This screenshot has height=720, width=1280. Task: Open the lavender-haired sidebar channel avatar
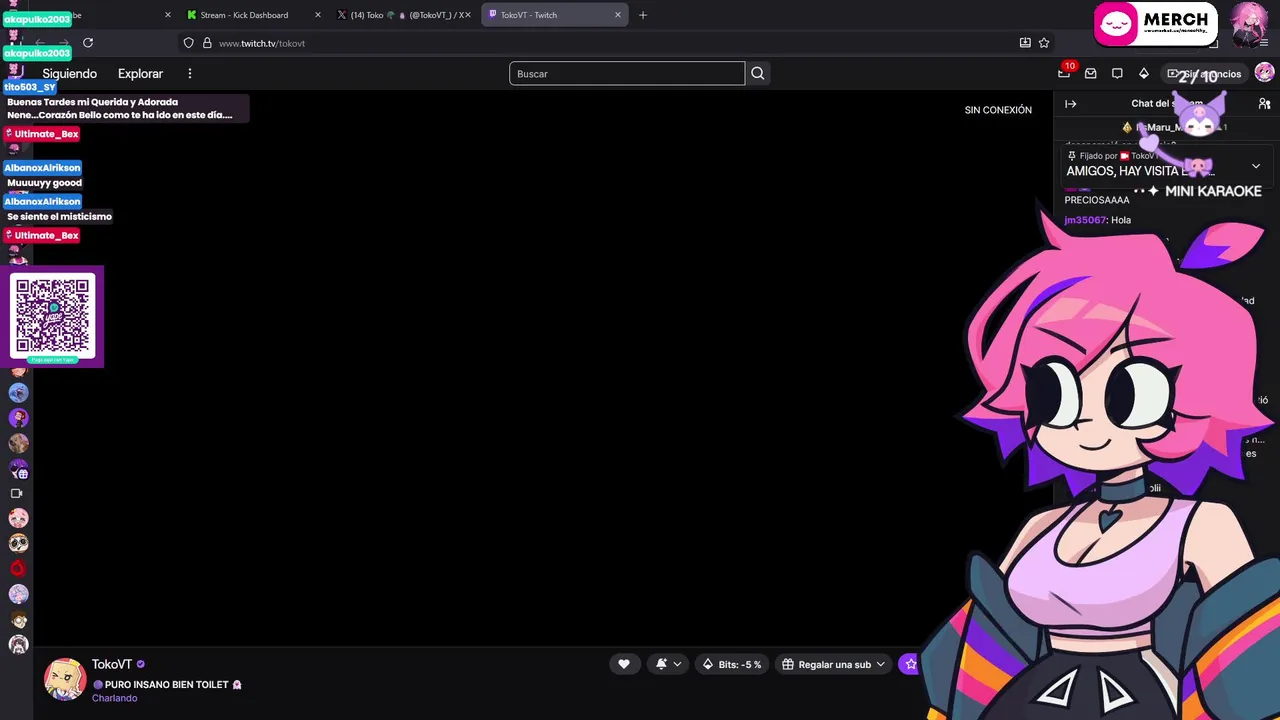click(18, 594)
